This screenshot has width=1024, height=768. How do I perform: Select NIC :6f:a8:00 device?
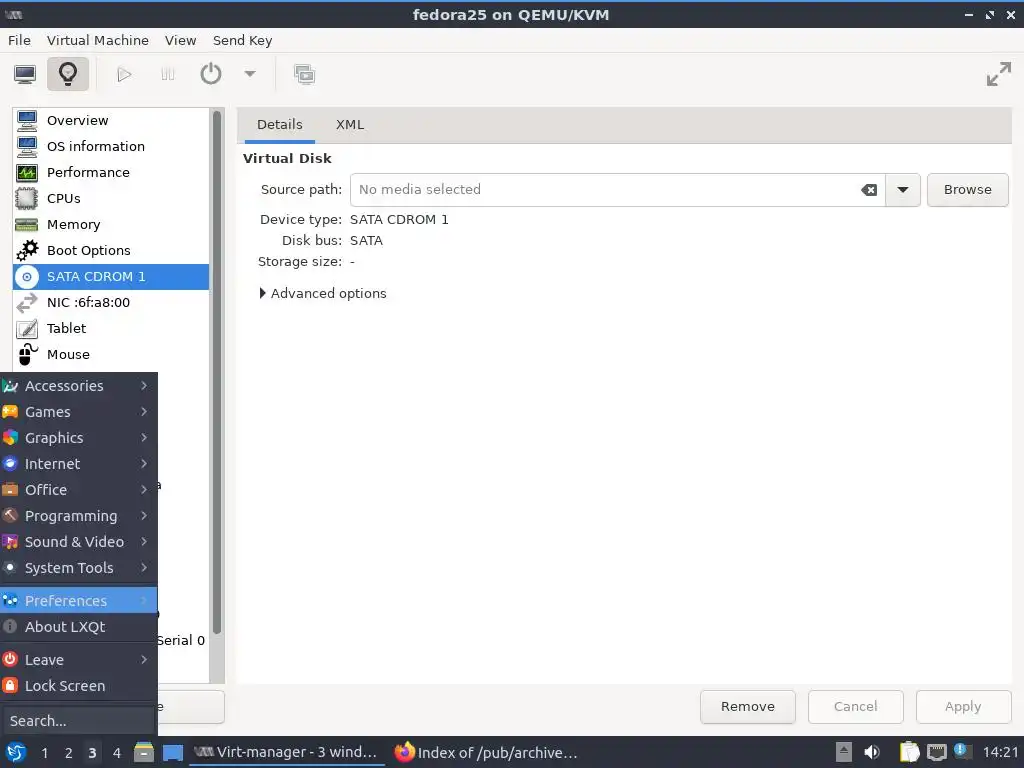click(x=111, y=302)
